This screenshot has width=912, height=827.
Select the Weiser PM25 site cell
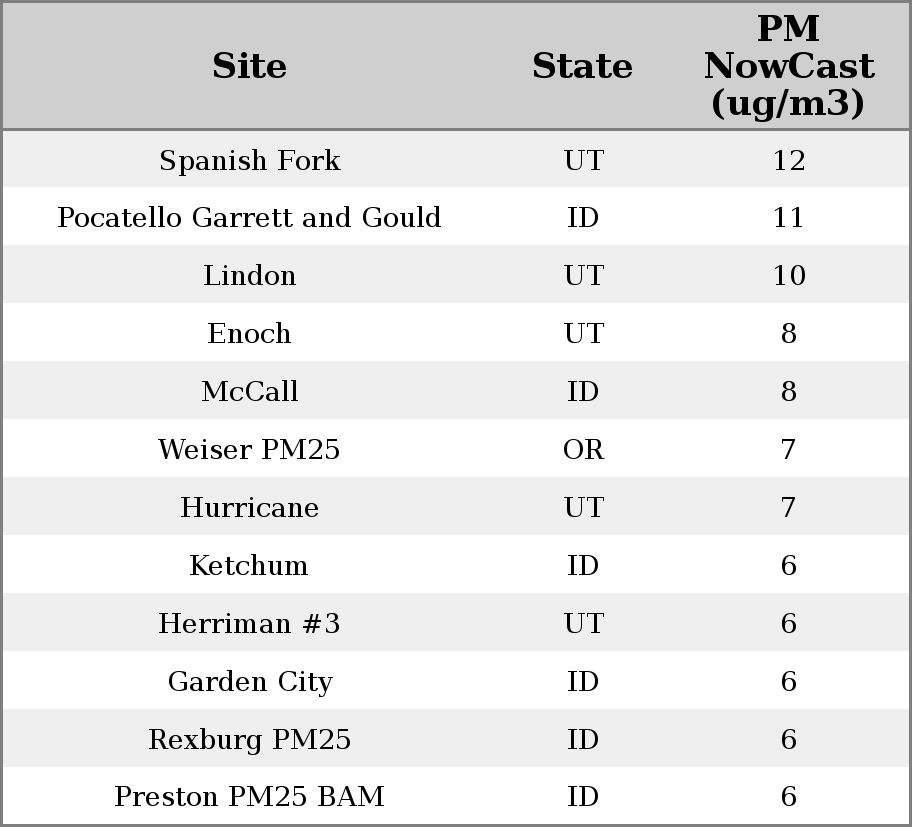pos(249,450)
